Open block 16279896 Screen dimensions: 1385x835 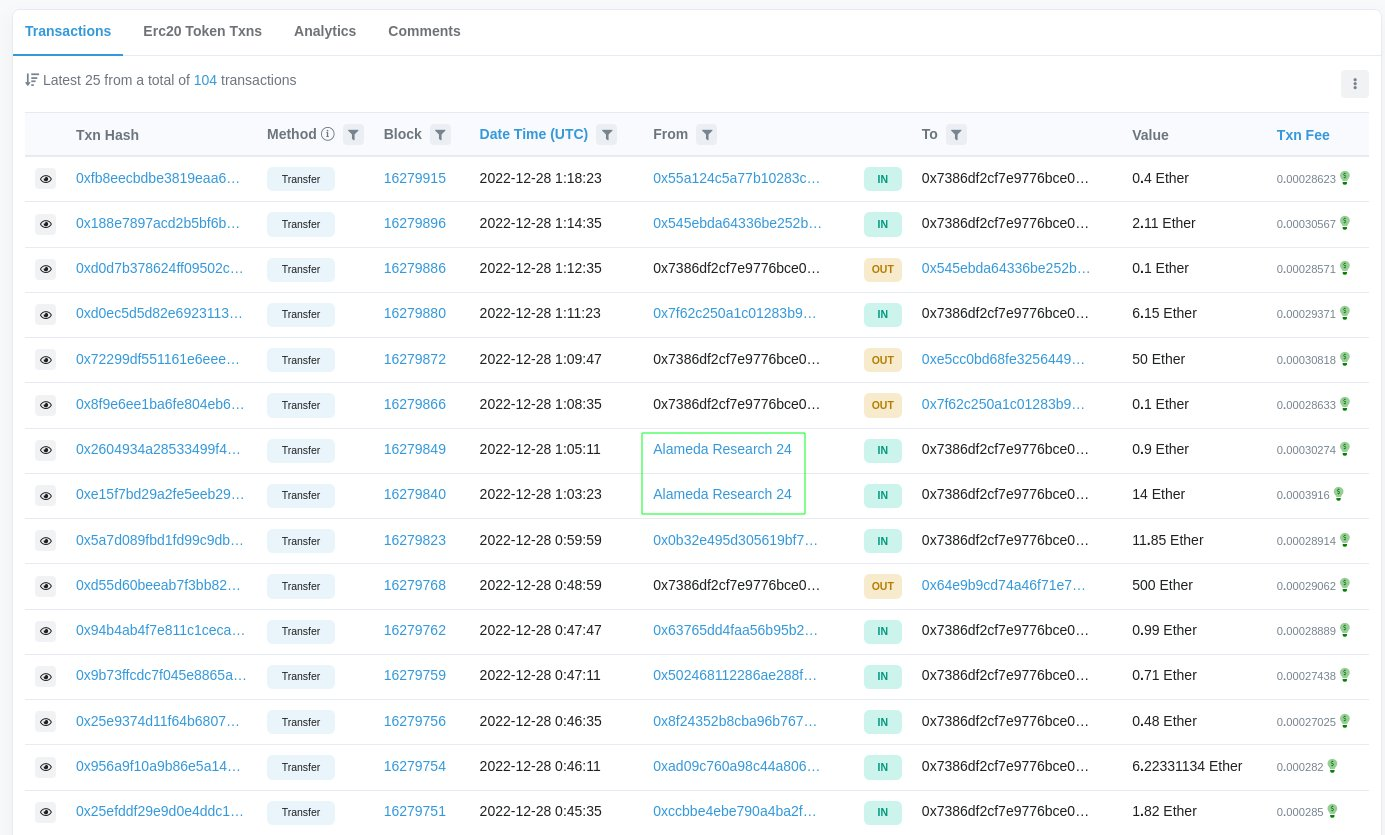click(415, 223)
